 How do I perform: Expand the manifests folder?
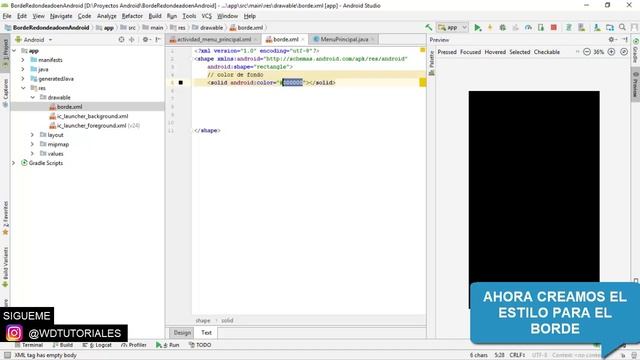pos(23,60)
